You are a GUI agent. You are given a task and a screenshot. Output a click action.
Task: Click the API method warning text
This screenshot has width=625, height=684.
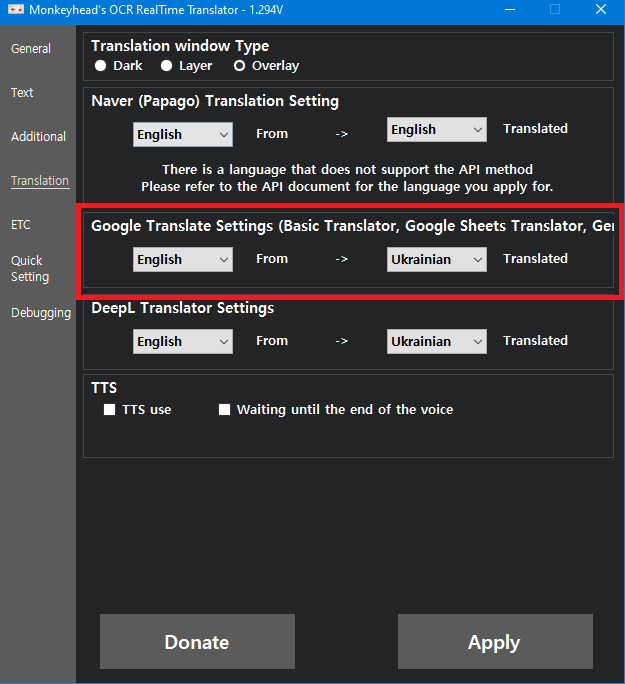pos(347,178)
